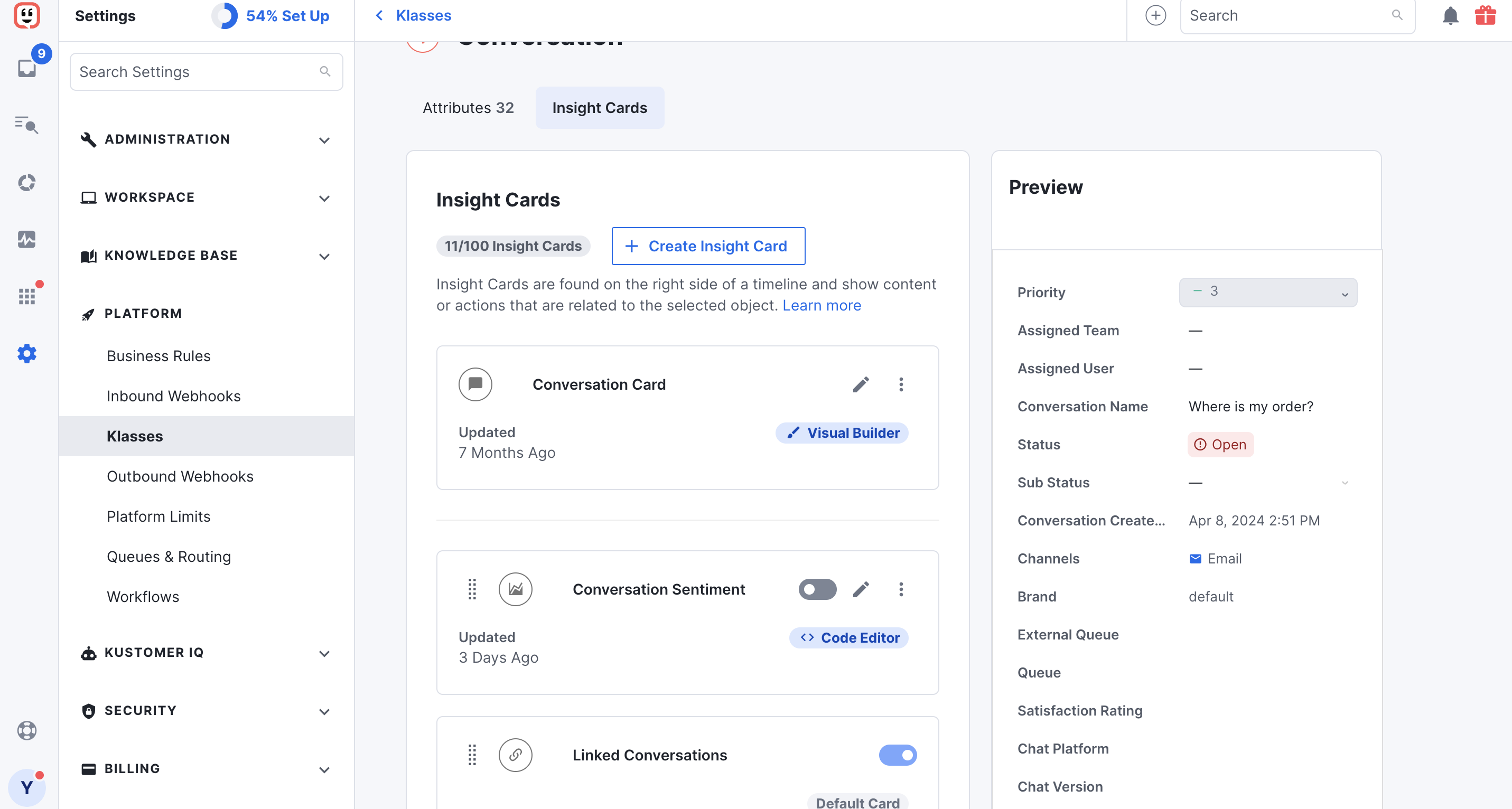This screenshot has width=1512, height=809.
Task: Open the Priority dropdown in Preview
Action: (x=1268, y=292)
